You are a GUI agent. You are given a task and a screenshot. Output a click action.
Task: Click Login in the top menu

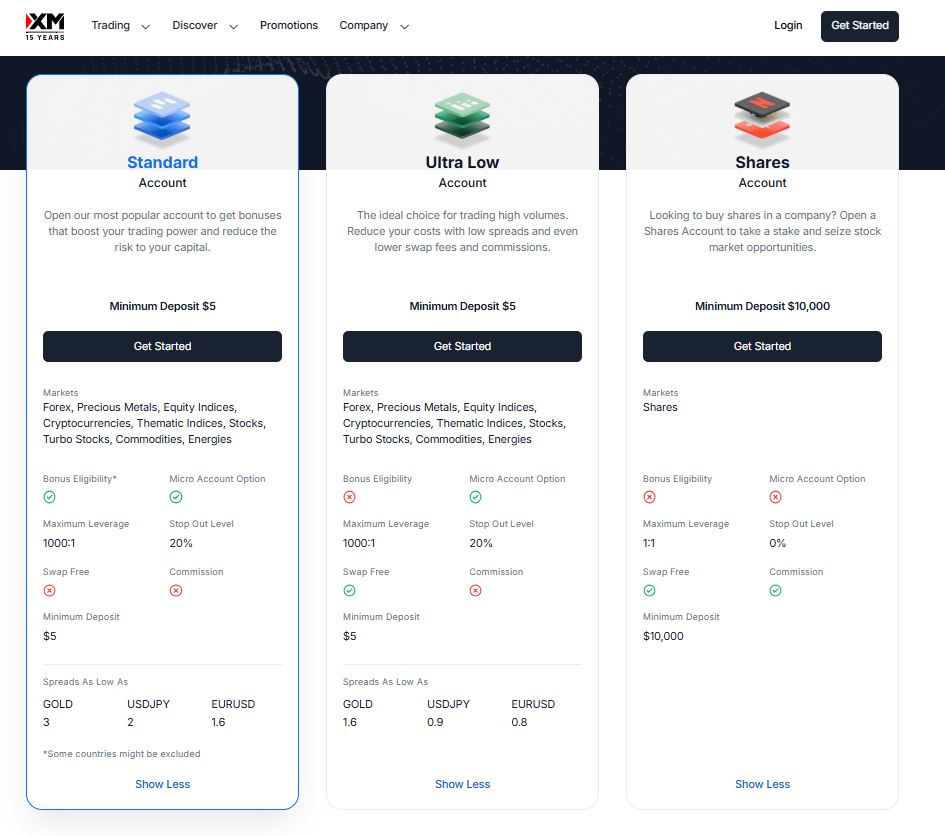(788, 25)
